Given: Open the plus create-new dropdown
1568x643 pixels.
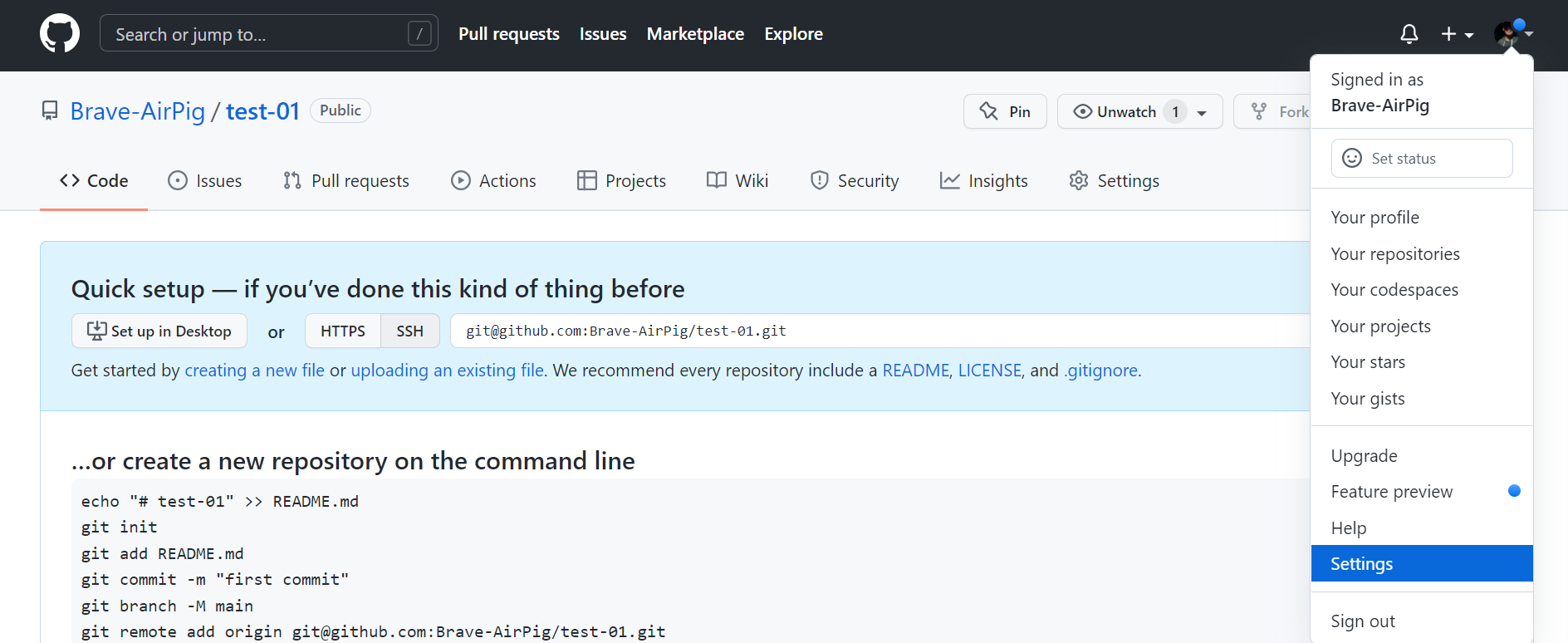Looking at the screenshot, I should tap(1458, 34).
